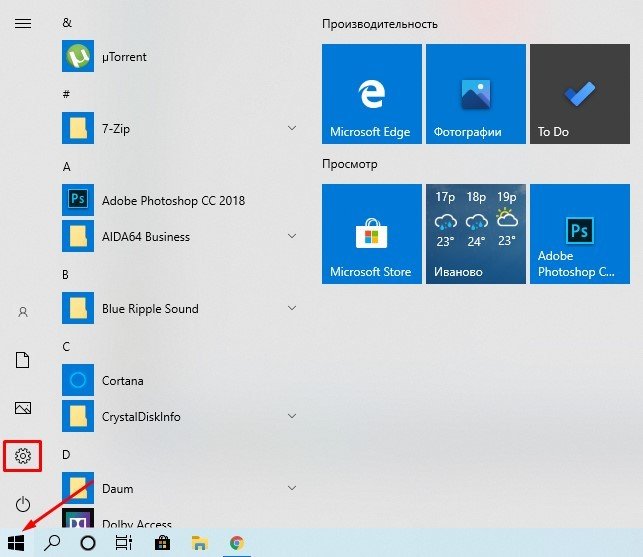Expand the Blue Ripple Sound chevron
This screenshot has width=643, height=557.
(292, 308)
